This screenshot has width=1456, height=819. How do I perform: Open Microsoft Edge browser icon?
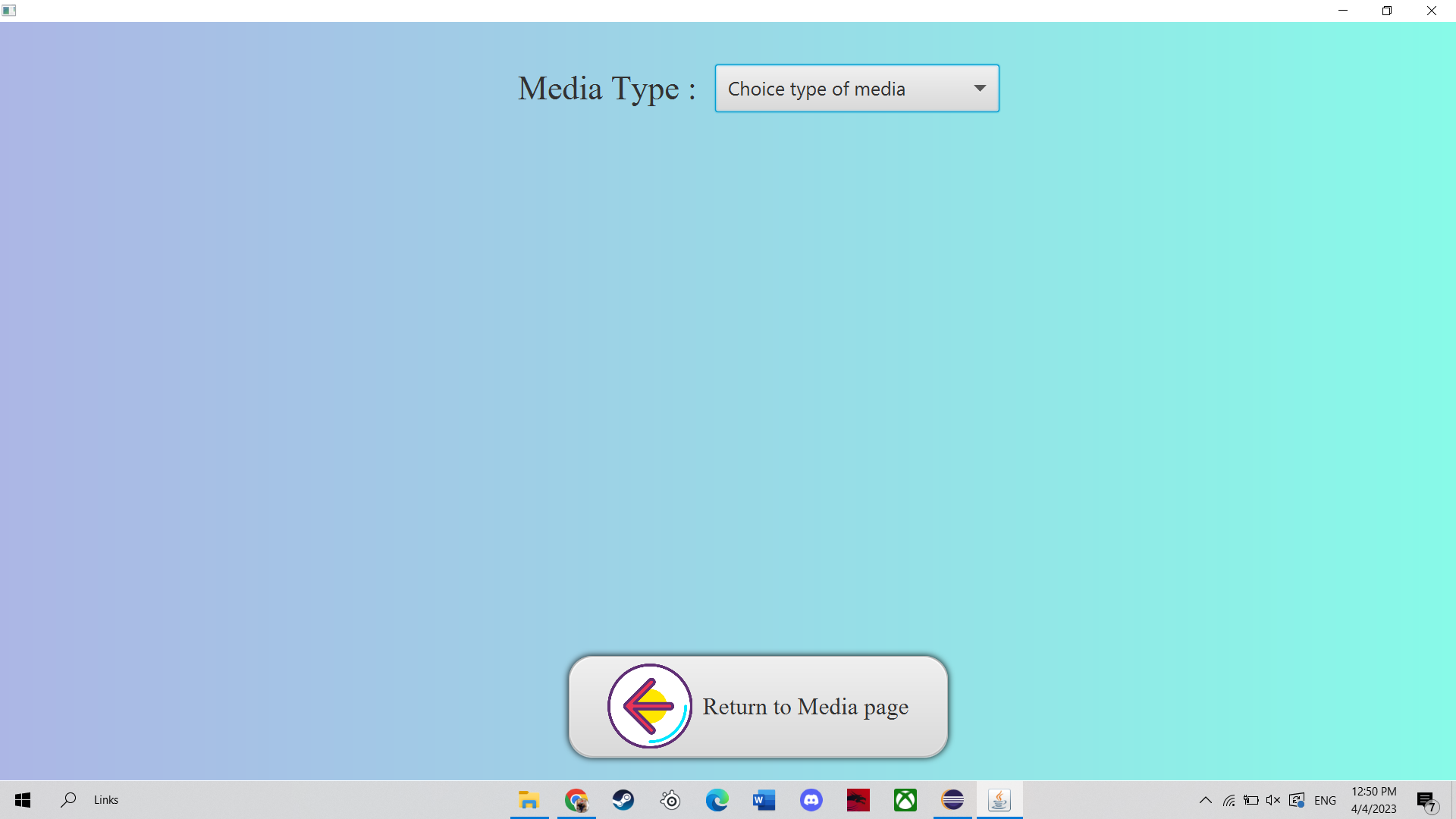click(717, 800)
